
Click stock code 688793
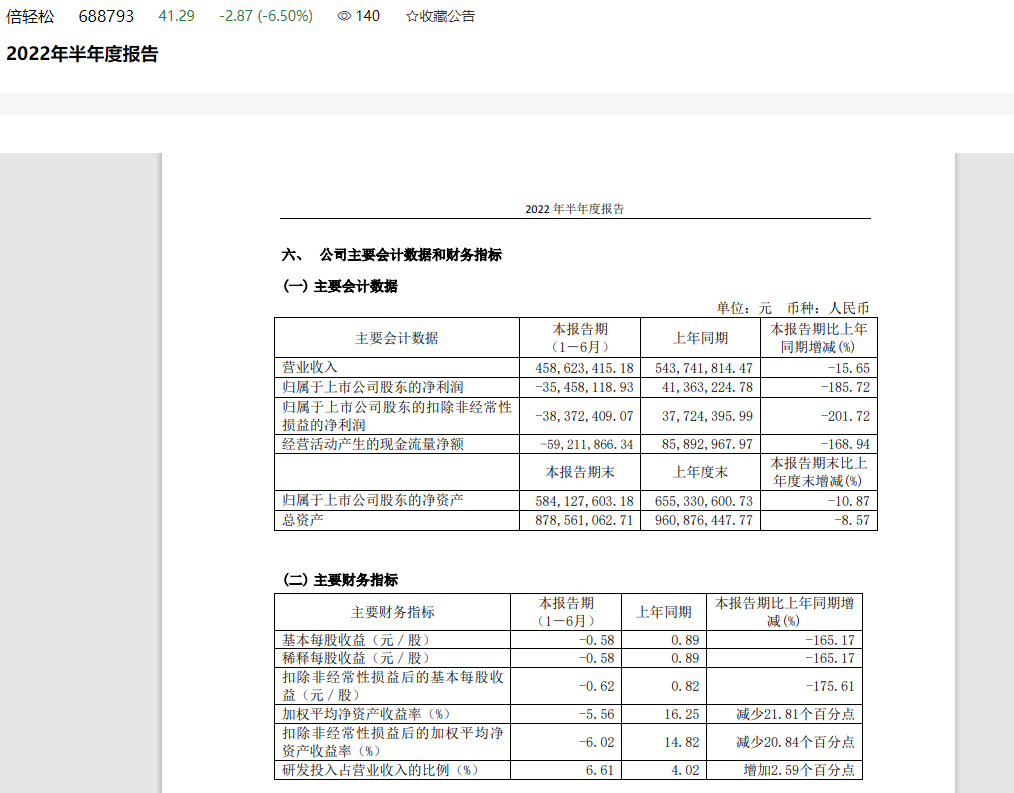(x=106, y=16)
